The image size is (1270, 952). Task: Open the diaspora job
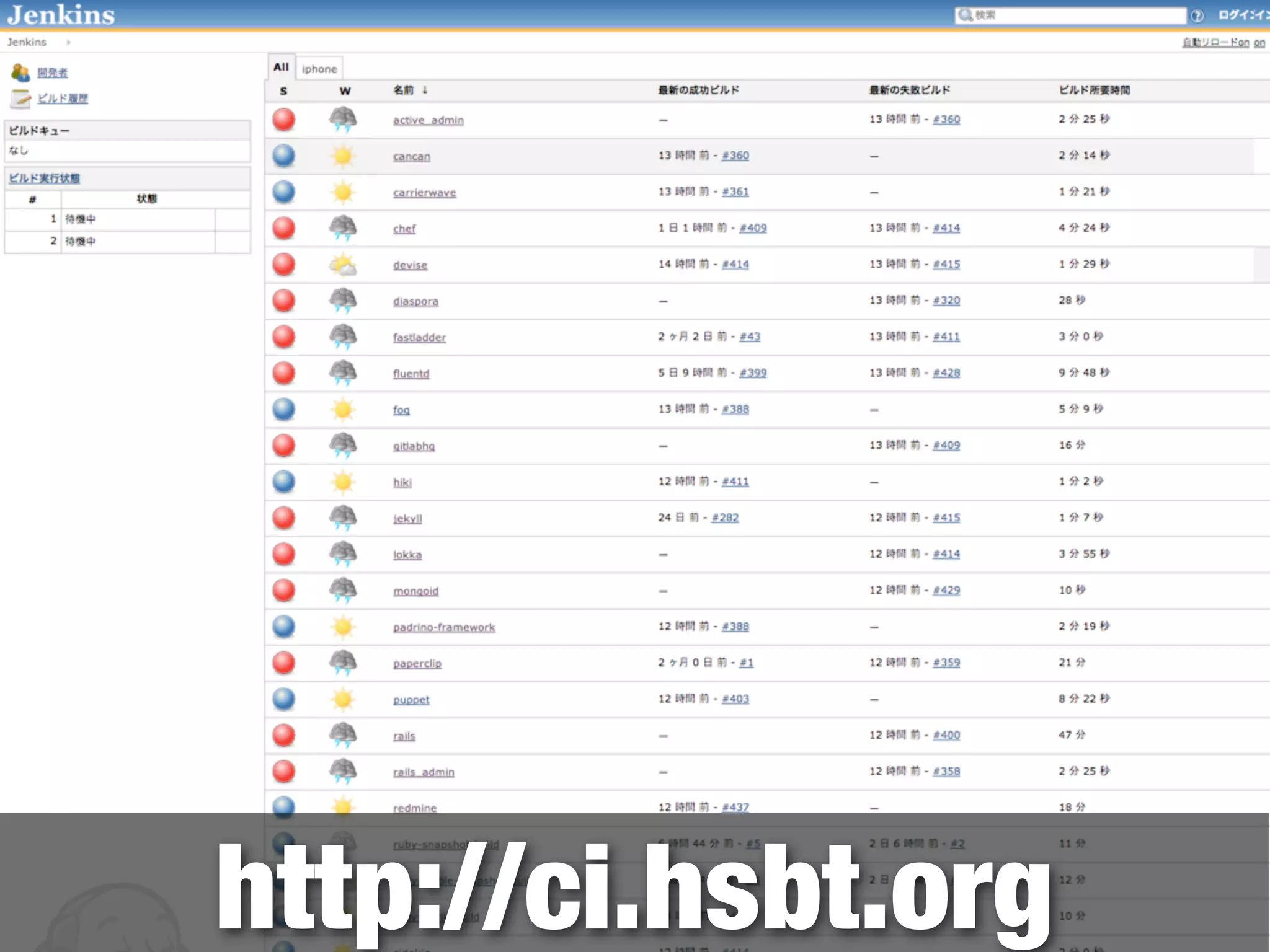[415, 301]
